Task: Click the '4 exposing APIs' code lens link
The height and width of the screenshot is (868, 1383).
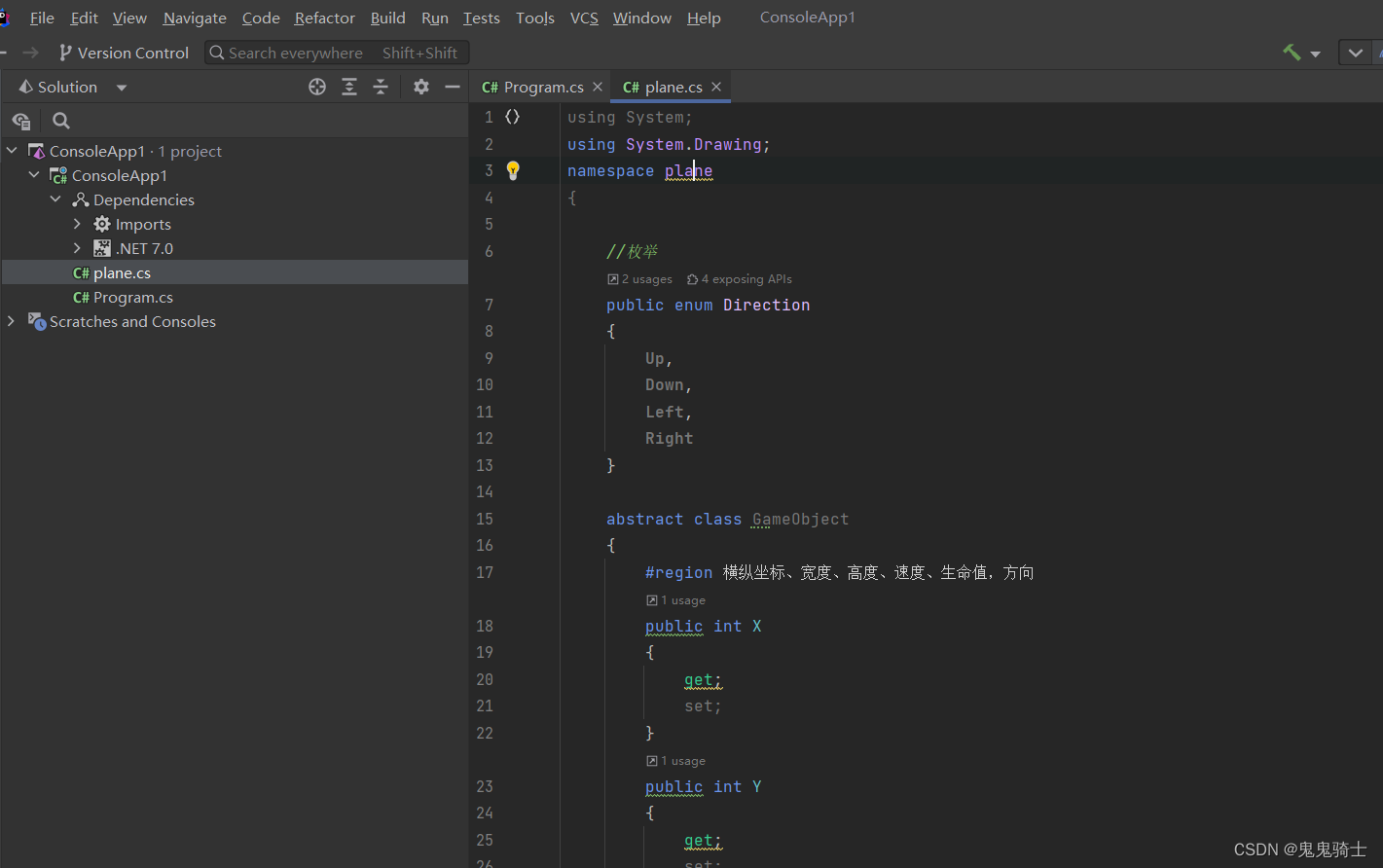Action: [x=740, y=279]
